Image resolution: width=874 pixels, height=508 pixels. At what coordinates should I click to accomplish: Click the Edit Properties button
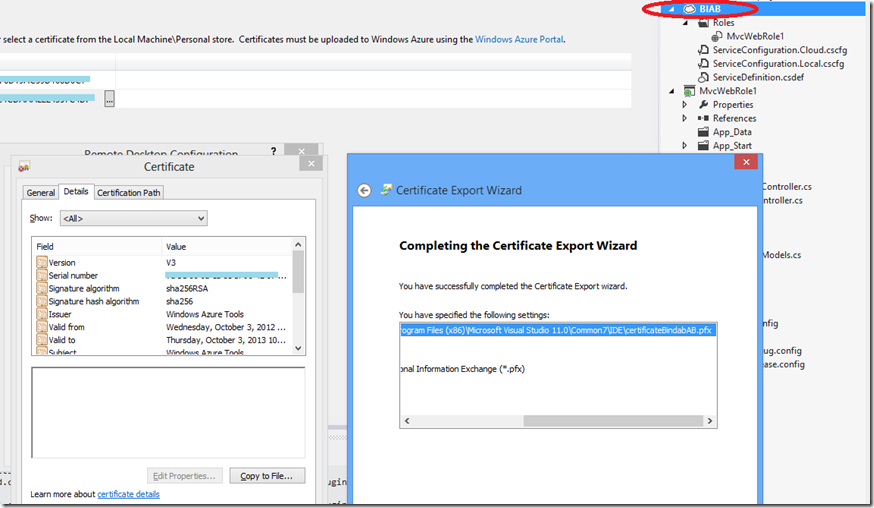click(184, 476)
